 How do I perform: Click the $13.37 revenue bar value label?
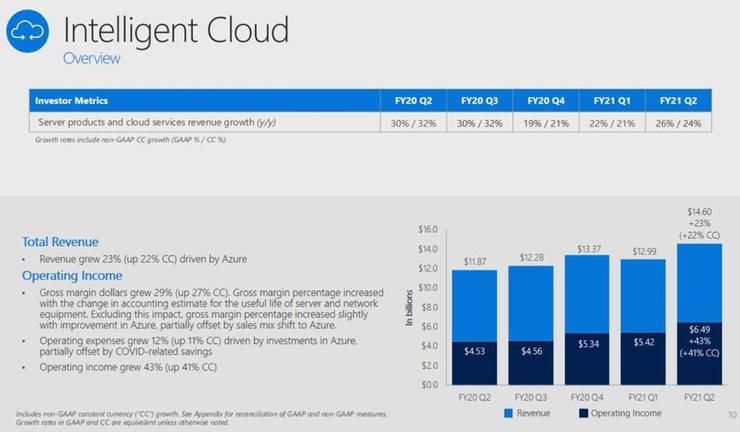(587, 249)
